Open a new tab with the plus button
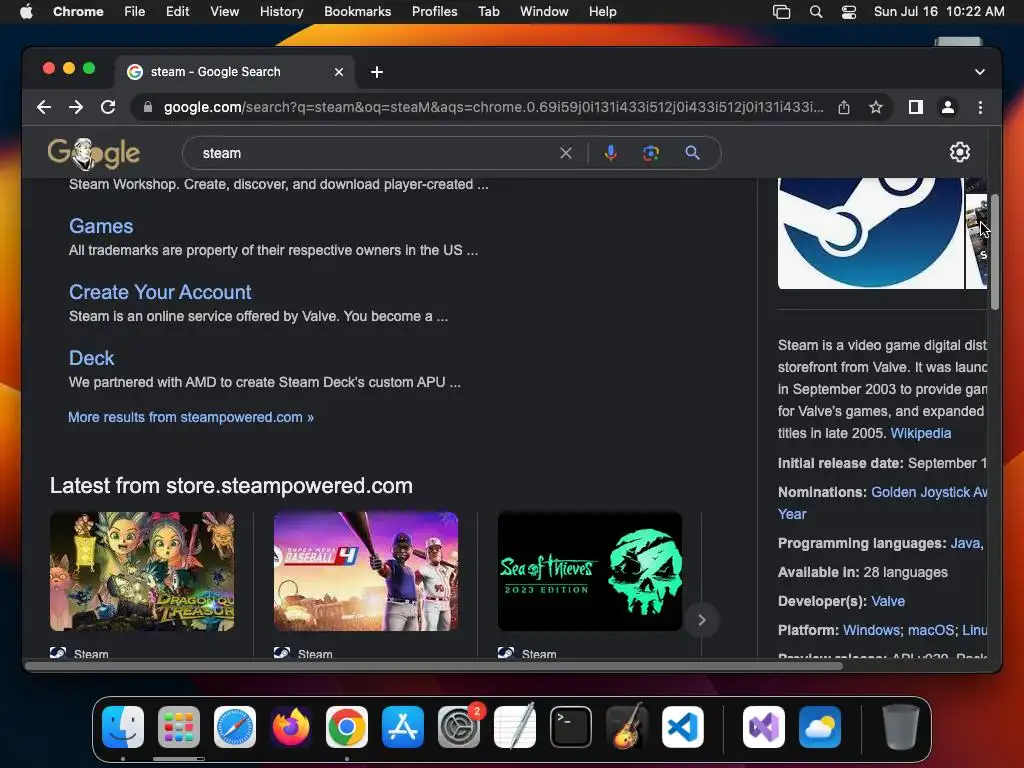The height and width of the screenshot is (768, 1024). [x=377, y=72]
